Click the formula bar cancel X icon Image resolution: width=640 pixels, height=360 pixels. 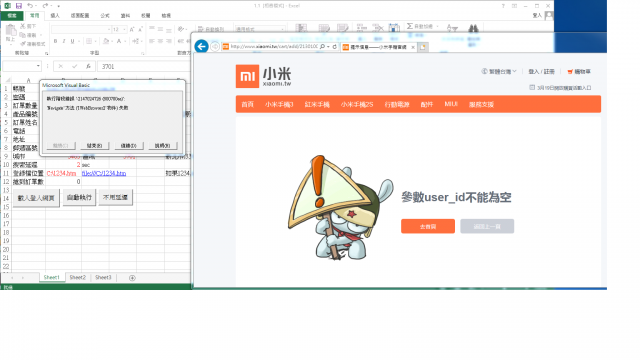tap(60, 66)
